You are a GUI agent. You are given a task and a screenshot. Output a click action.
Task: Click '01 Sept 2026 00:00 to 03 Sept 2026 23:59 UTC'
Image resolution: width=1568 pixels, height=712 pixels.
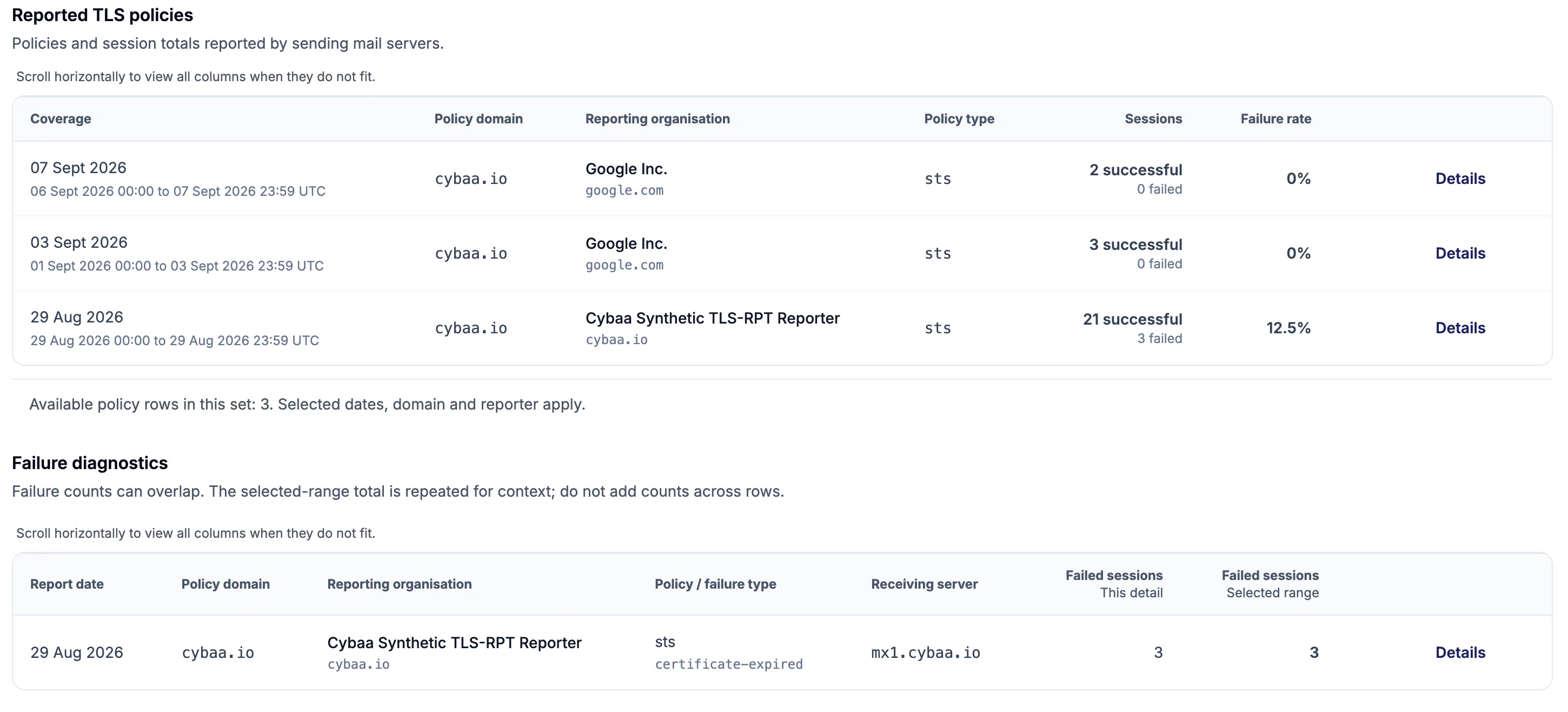click(x=177, y=266)
